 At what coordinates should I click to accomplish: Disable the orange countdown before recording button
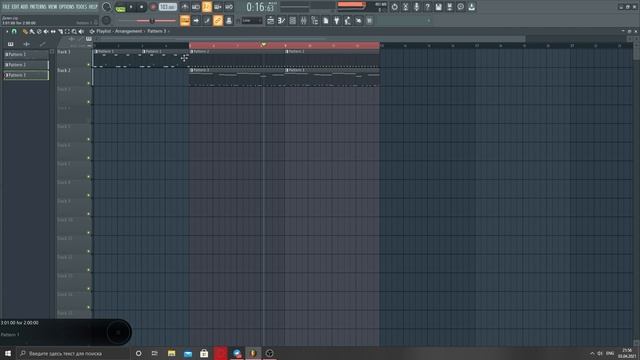click(x=207, y=7)
